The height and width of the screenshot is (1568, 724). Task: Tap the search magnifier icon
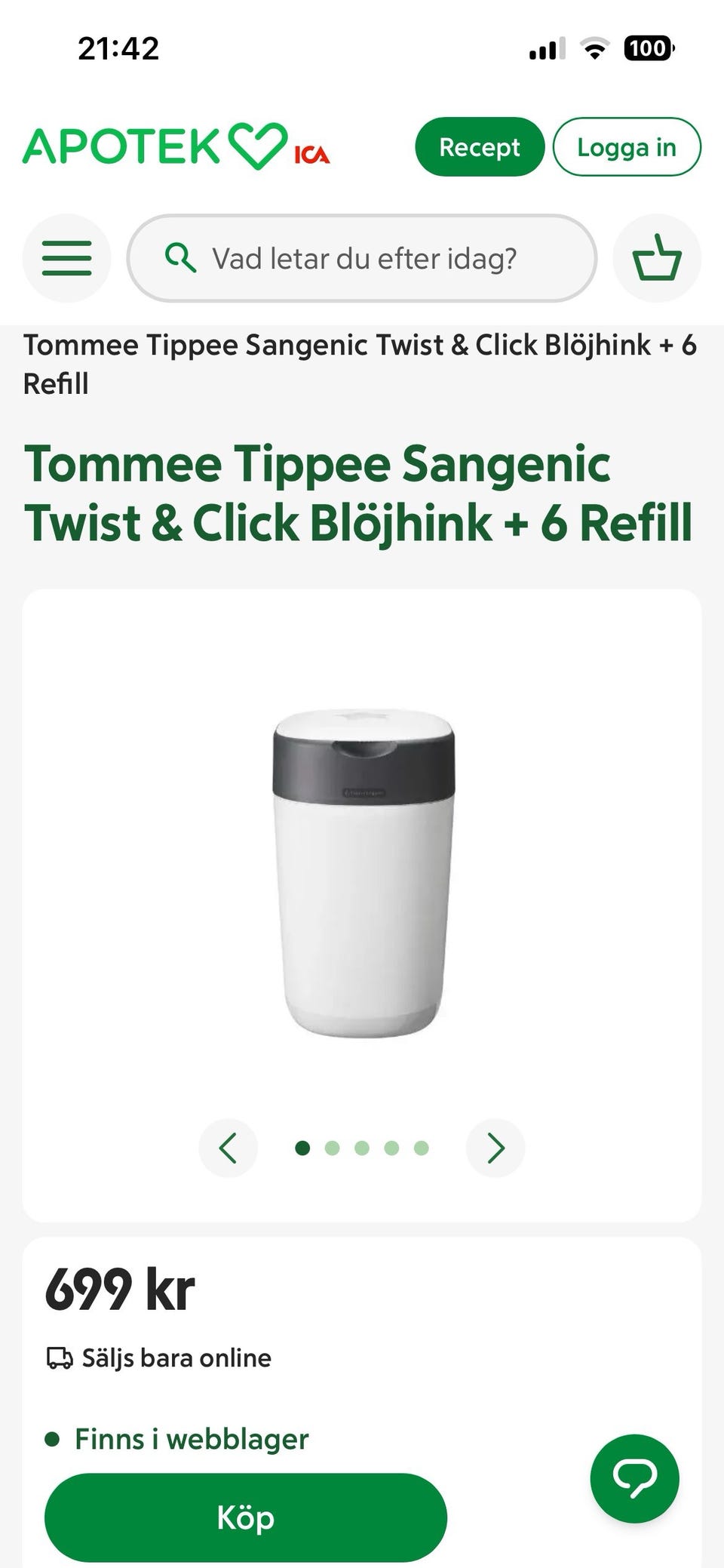click(x=180, y=258)
